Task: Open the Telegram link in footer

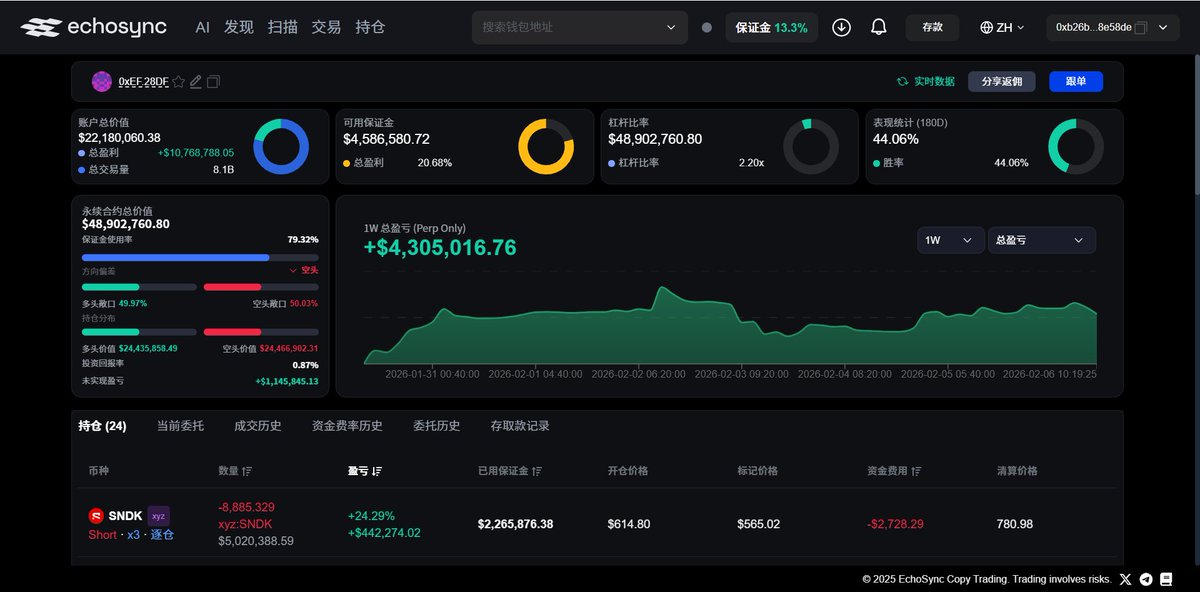Action: coord(1146,579)
